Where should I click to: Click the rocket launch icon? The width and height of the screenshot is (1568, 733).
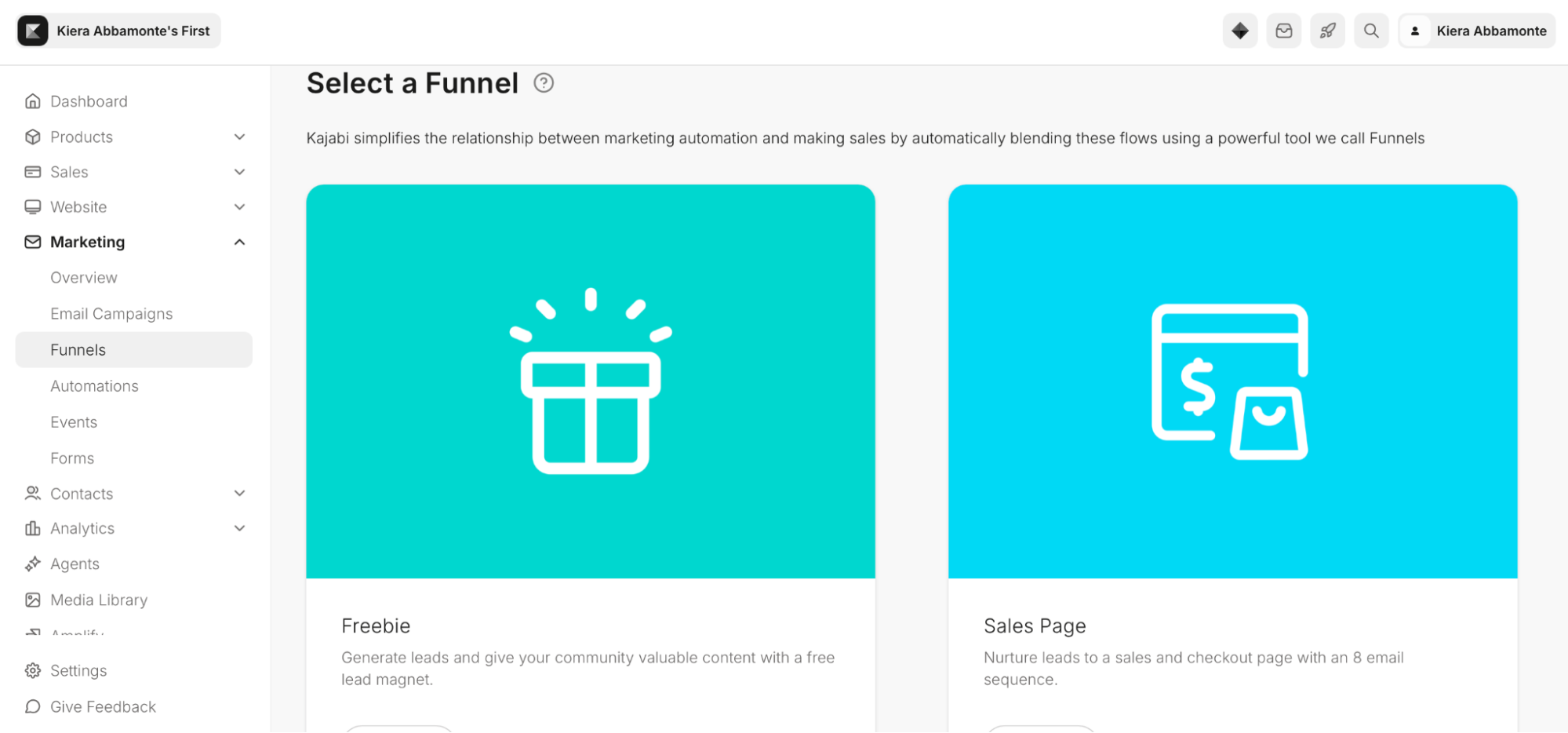(x=1327, y=31)
